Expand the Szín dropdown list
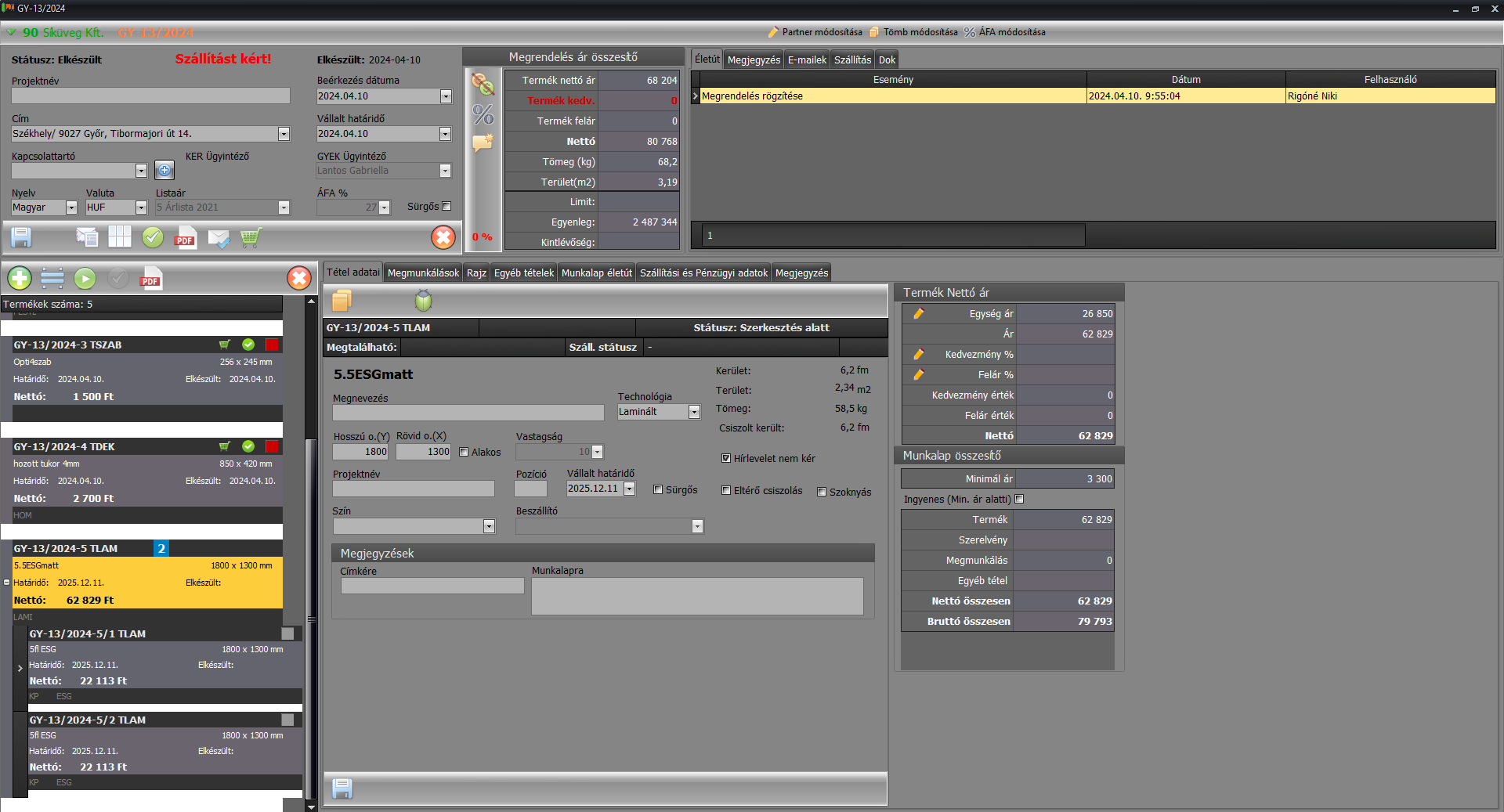This screenshot has width=1504, height=812. (489, 526)
